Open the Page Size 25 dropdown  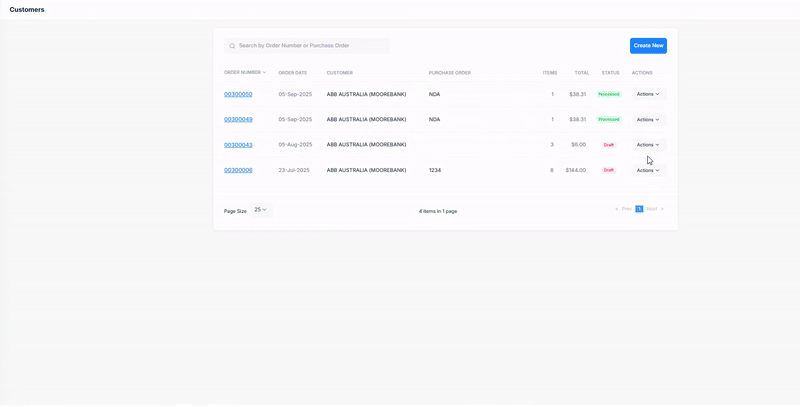click(260, 210)
